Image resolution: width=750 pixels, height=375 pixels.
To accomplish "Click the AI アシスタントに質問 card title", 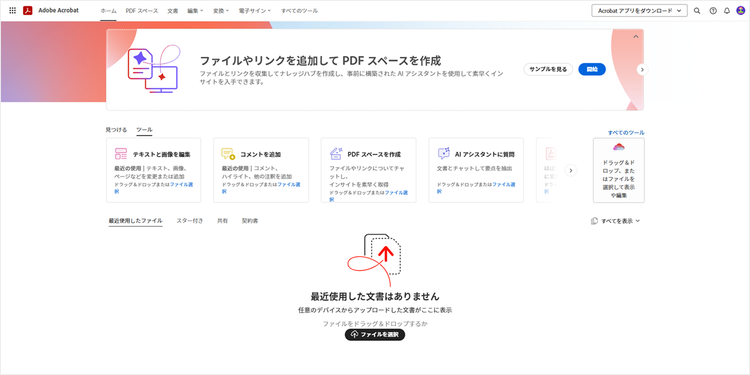I will coord(485,154).
